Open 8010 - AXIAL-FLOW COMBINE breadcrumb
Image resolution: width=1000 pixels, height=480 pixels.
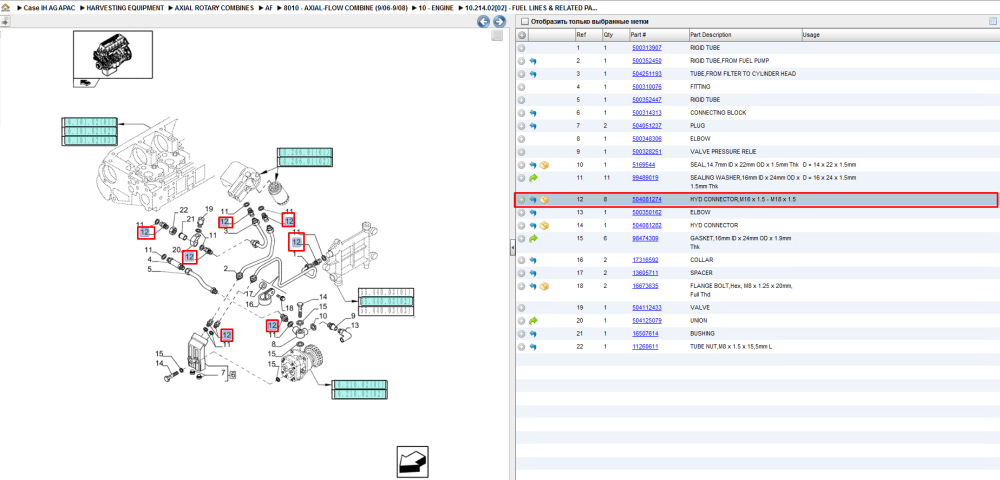point(345,8)
